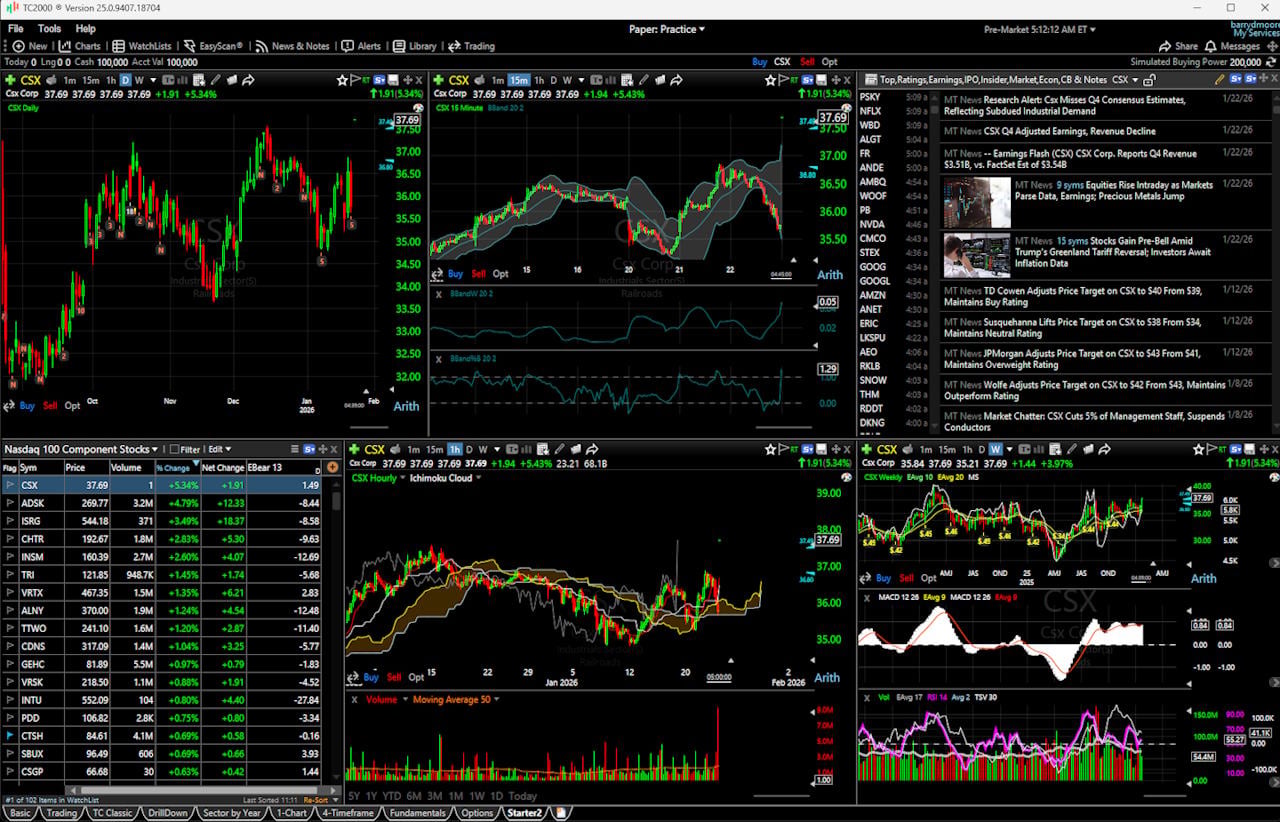Click green plus icon on 15-minute chart
The image size is (1280, 822).
(x=437, y=80)
